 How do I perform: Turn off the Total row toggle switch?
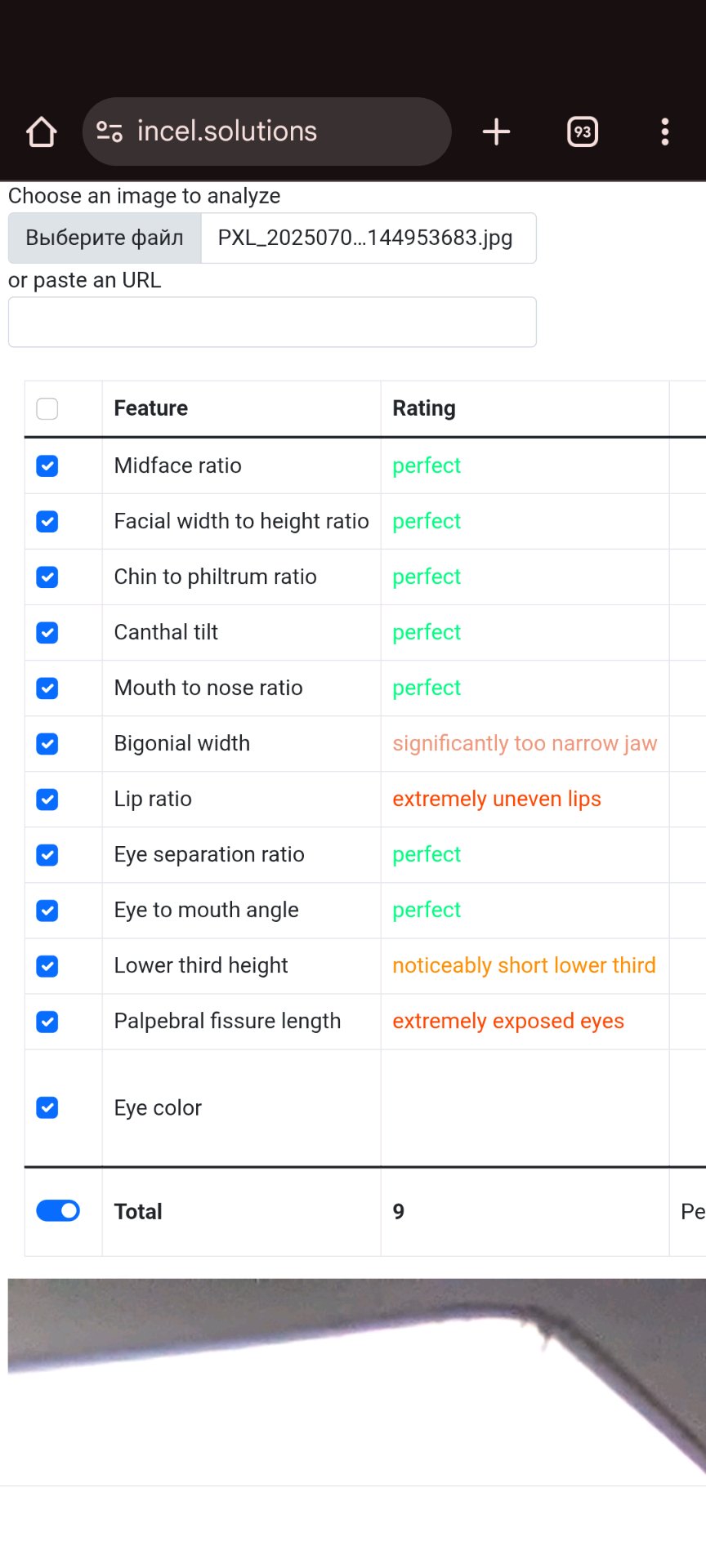point(58,1210)
